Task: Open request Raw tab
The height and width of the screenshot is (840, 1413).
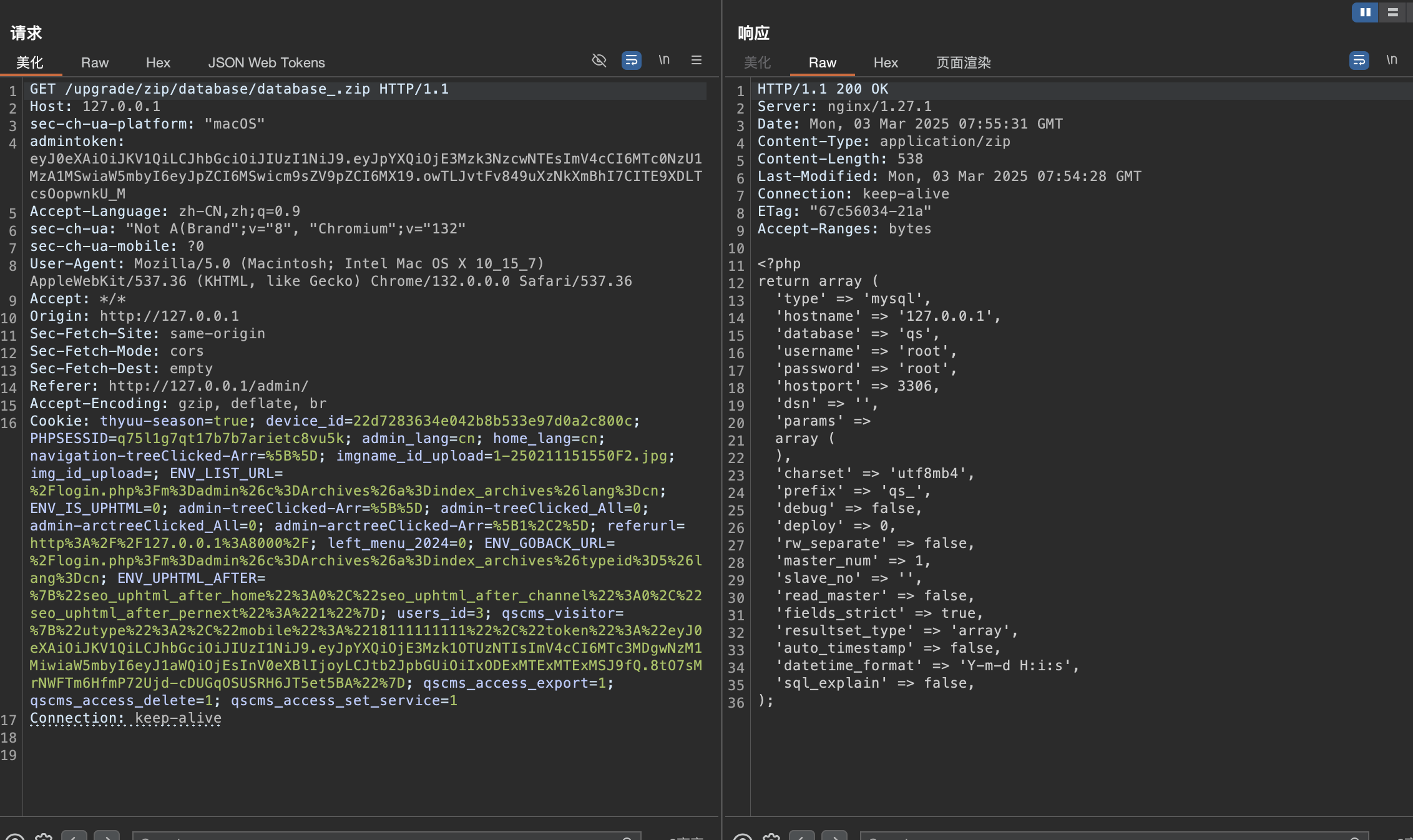Action: (95, 62)
